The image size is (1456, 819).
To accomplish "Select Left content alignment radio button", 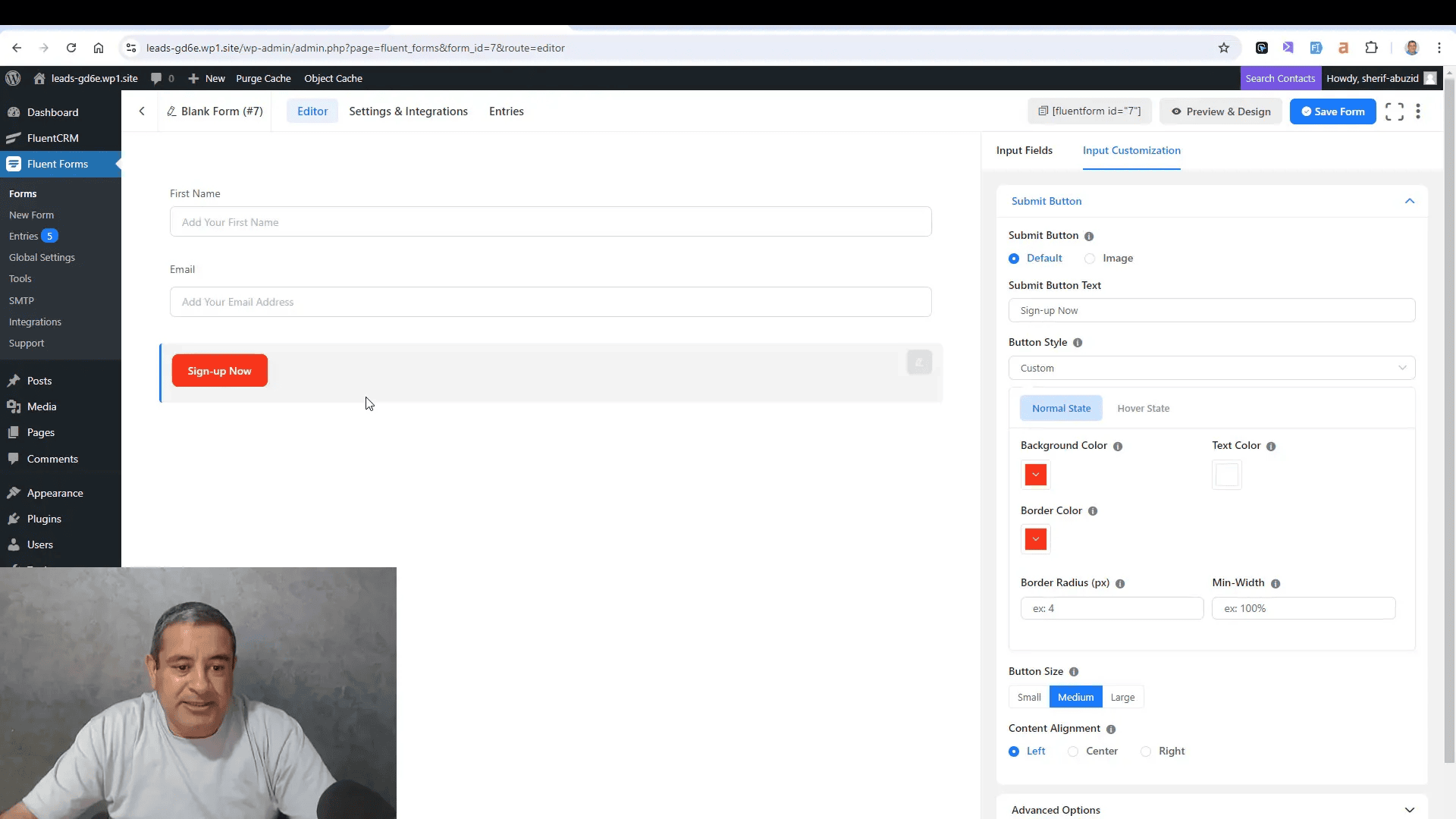I will point(1014,751).
